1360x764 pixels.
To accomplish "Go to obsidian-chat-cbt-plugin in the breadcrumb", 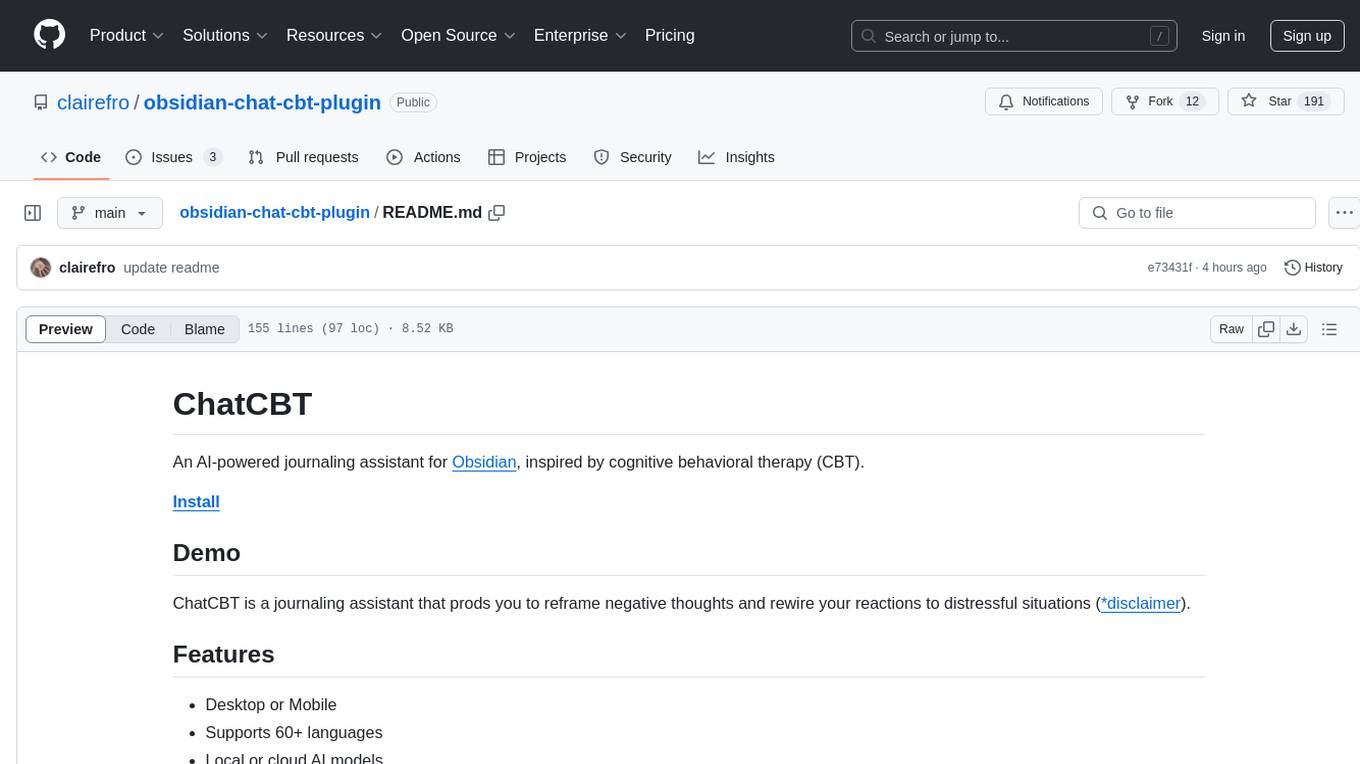I will (274, 213).
